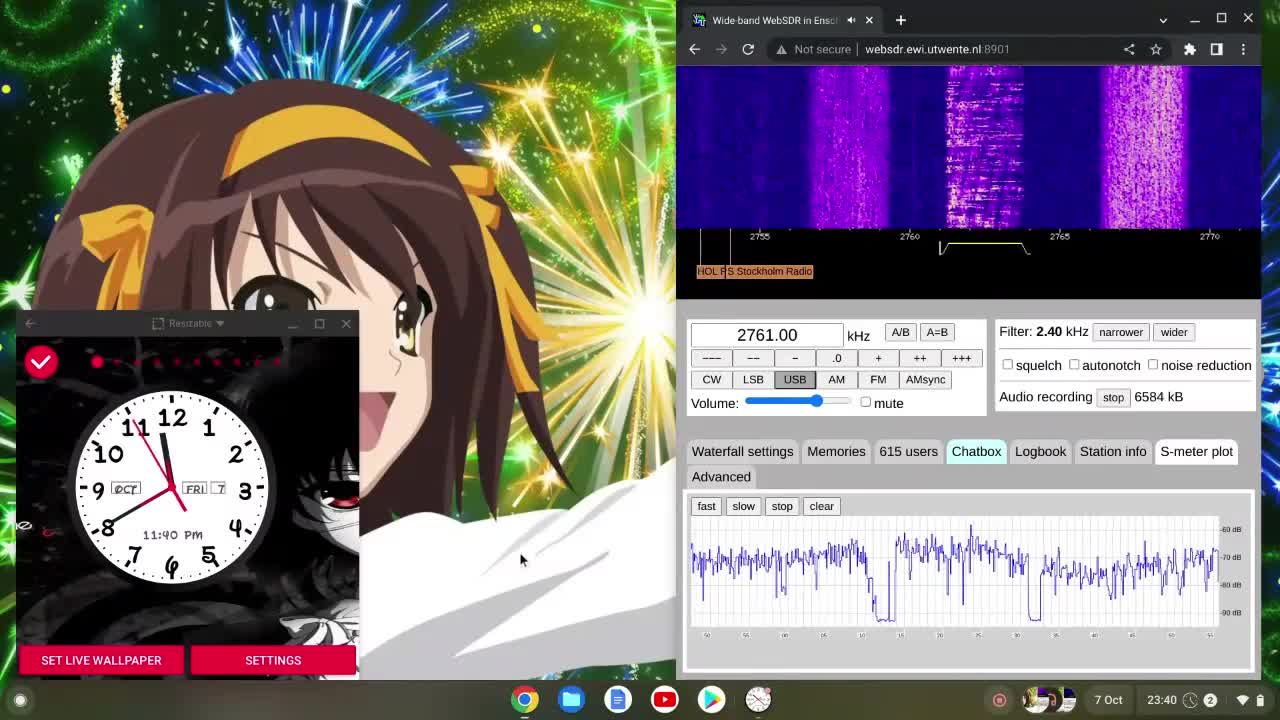Viewport: 1280px width, 720px height.
Task: Open the ChromeOS launcher
Action: pos(20,700)
